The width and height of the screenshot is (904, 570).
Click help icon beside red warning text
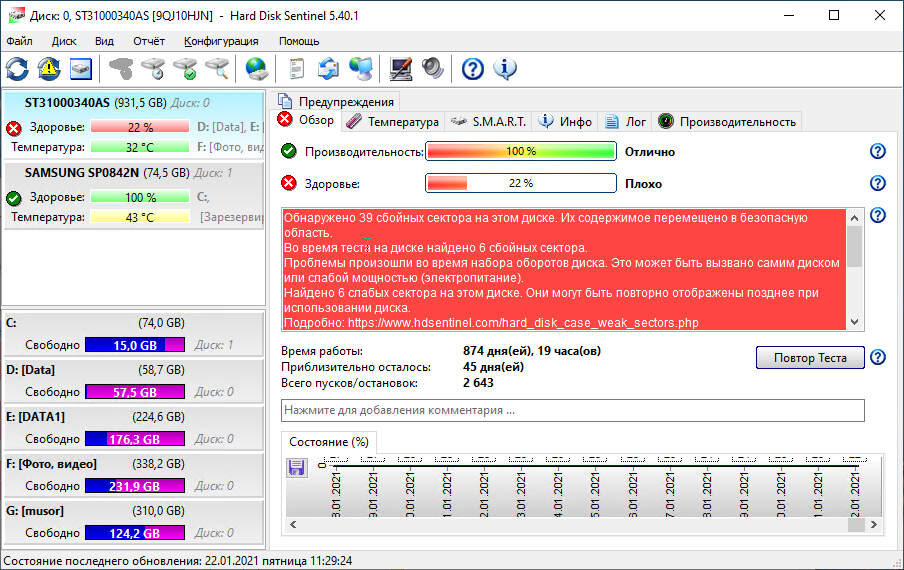[877, 215]
